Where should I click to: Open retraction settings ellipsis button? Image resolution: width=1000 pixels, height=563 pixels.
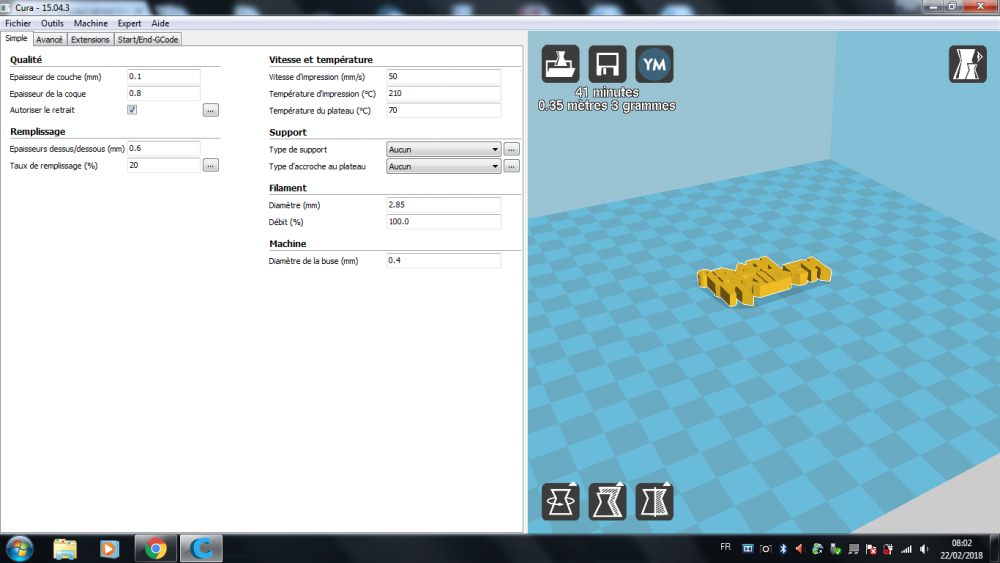(x=210, y=110)
